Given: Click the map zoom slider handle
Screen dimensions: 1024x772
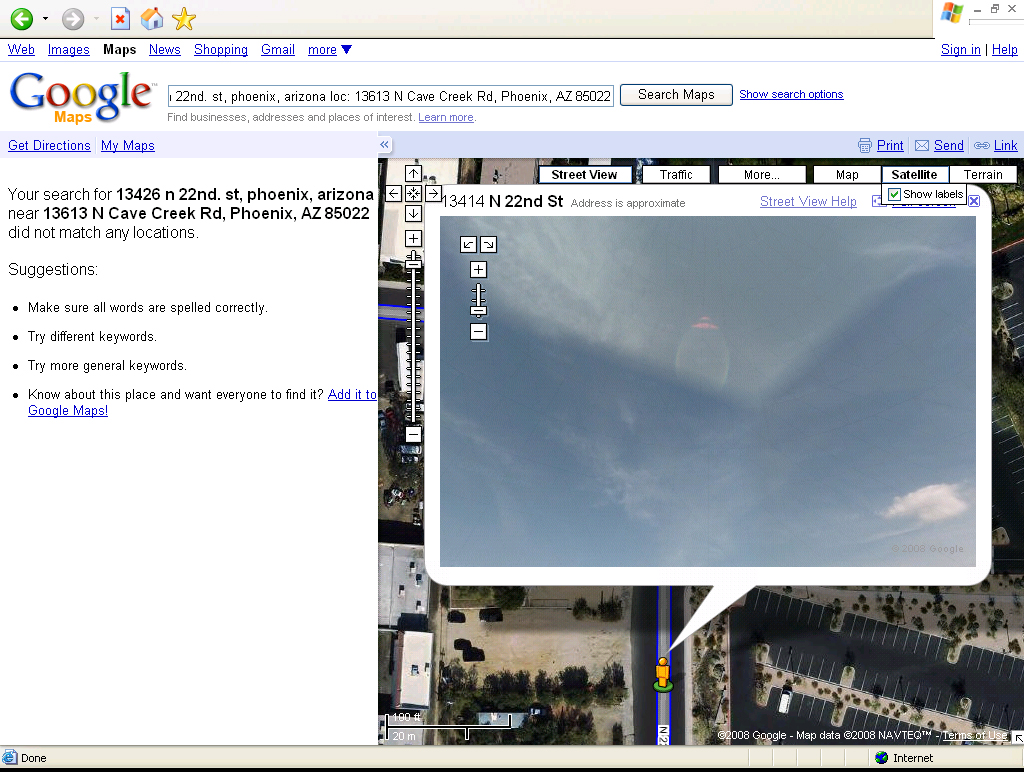Looking at the screenshot, I should tap(413, 262).
